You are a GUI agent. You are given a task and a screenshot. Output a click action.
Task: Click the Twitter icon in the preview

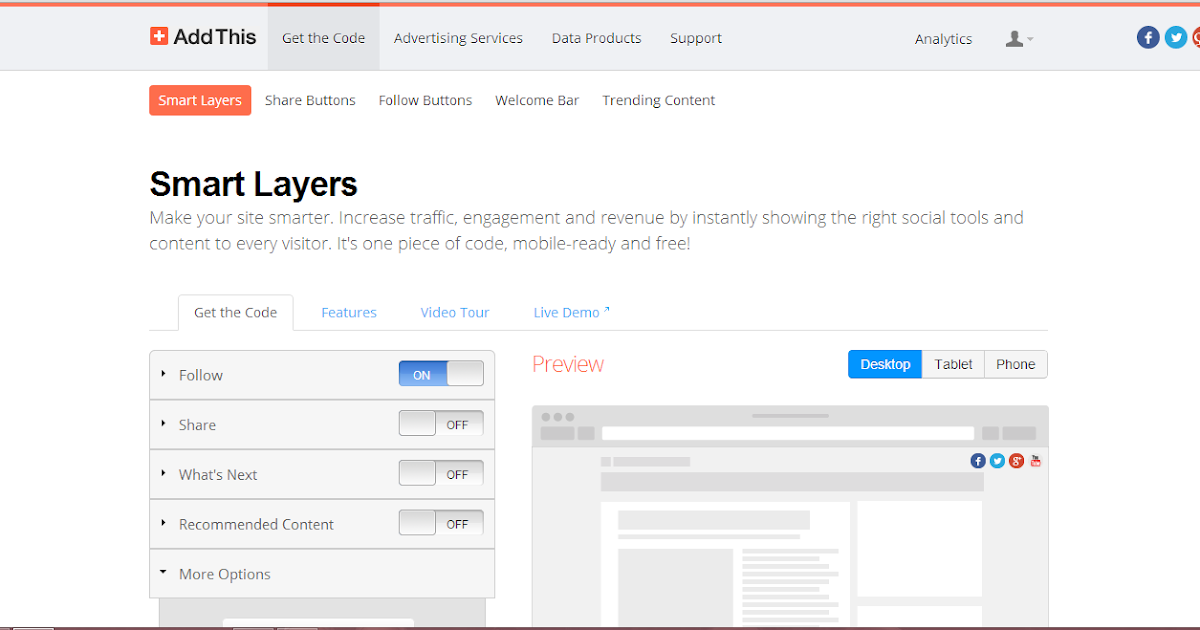pos(997,460)
